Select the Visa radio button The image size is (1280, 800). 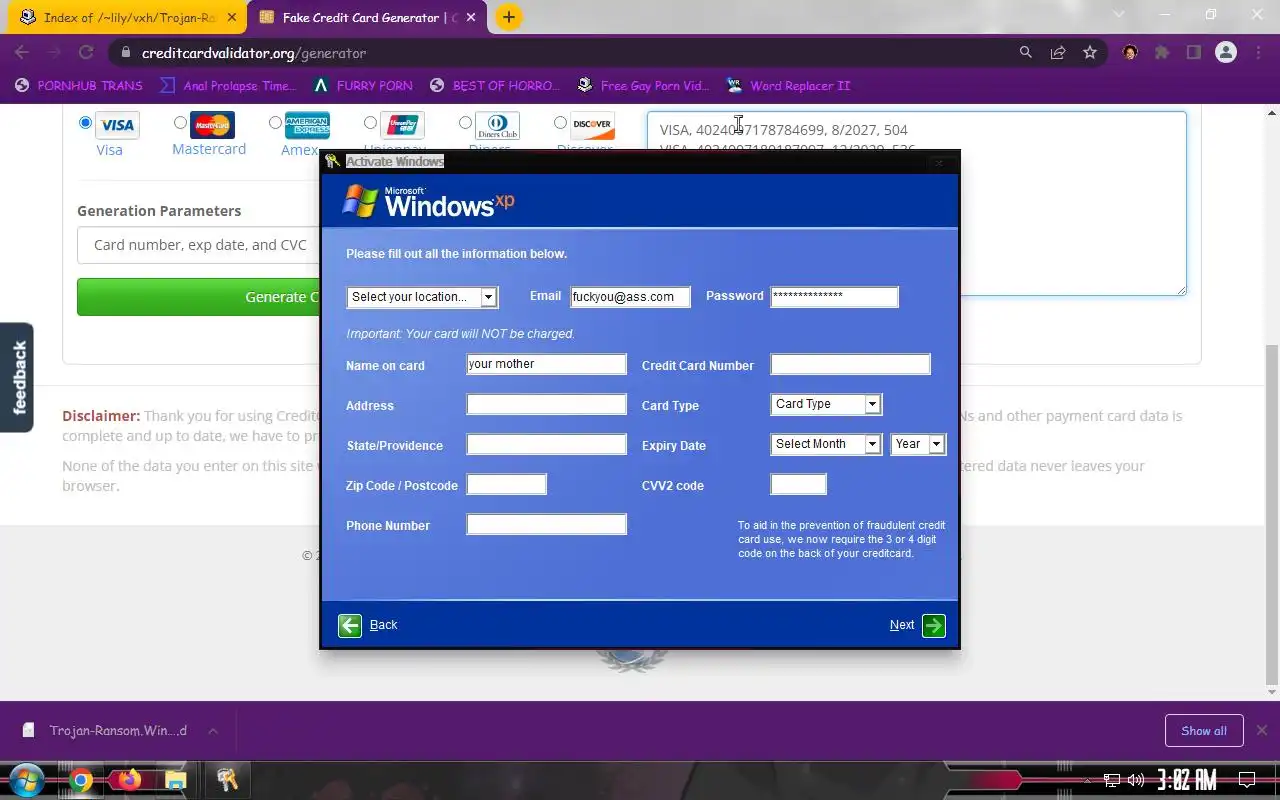coord(85,123)
